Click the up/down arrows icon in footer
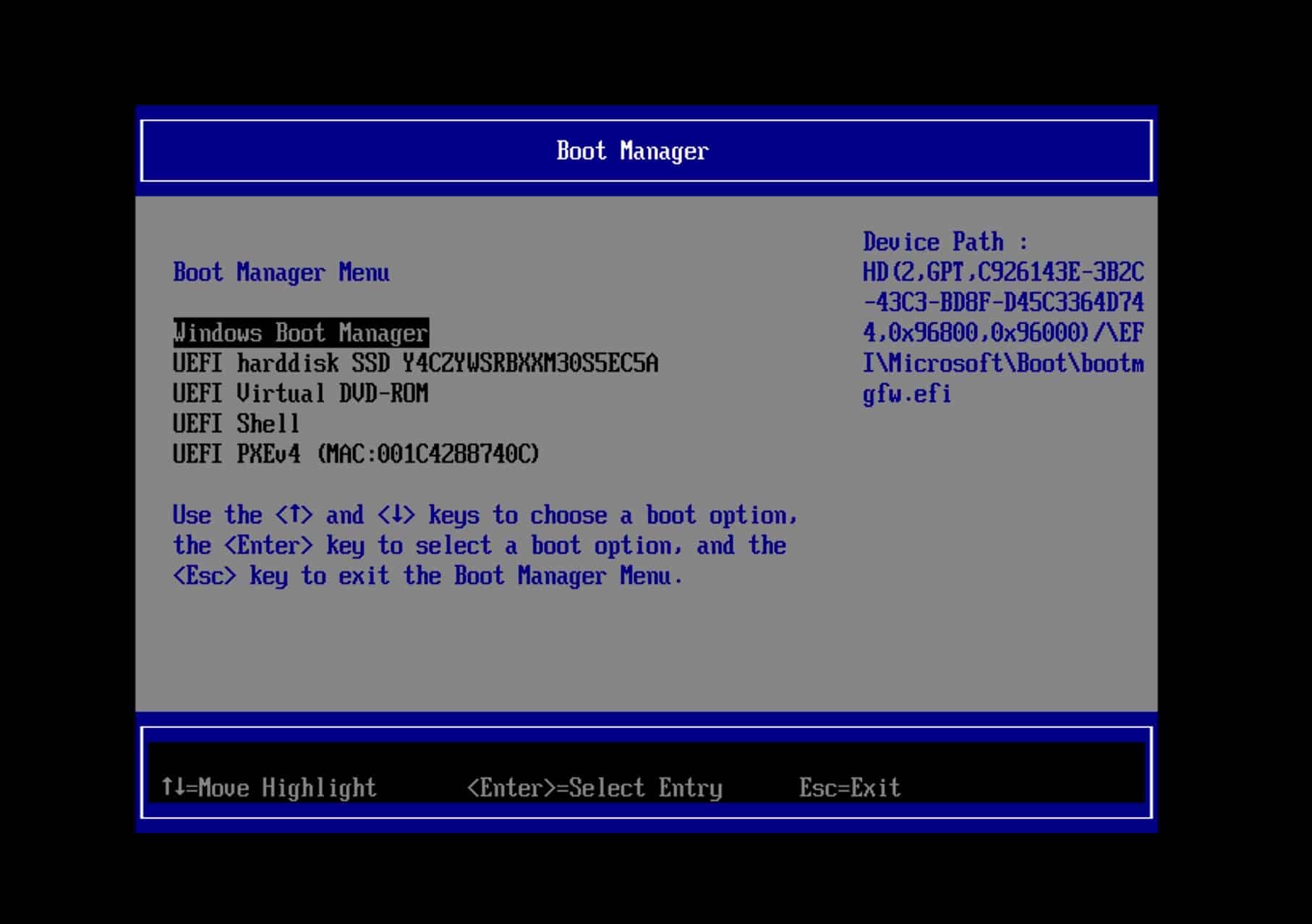Viewport: 1312px width, 924px height. [173, 787]
